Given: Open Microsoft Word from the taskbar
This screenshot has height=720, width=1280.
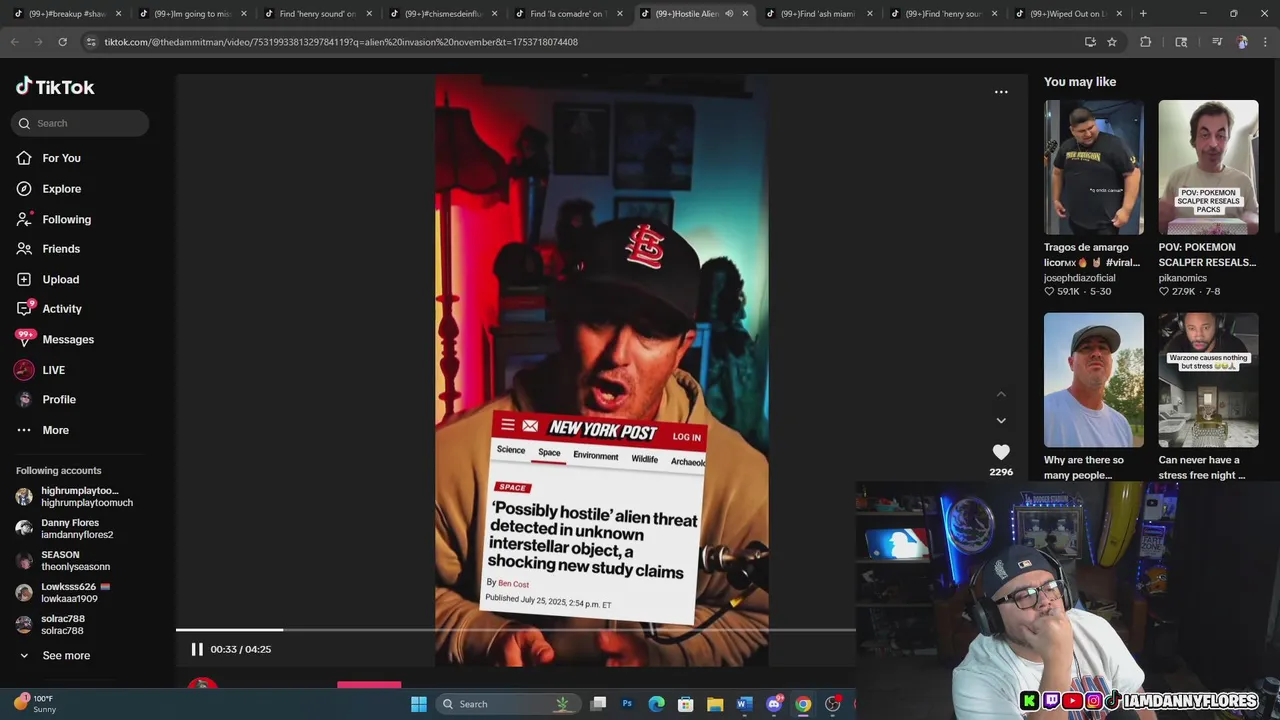Looking at the screenshot, I should pyautogui.click(x=744, y=704).
